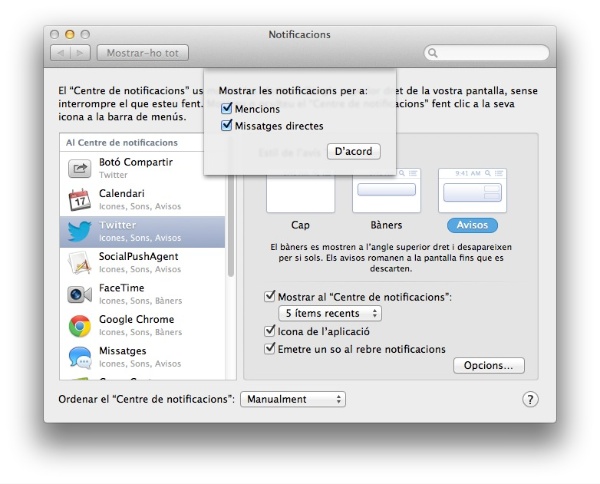This screenshot has width=600, height=484.
Task: Uncheck the Missatges directes checkbox
Action: click(x=227, y=125)
